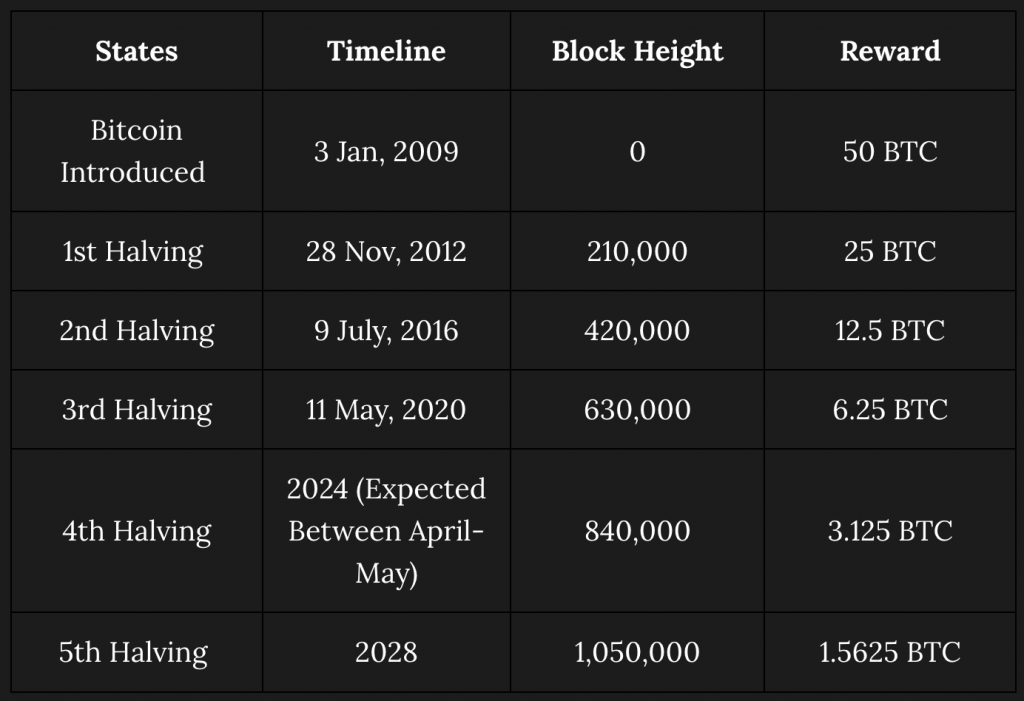The height and width of the screenshot is (701, 1024).
Task: Click the 210,000 block height cell
Action: 637,252
